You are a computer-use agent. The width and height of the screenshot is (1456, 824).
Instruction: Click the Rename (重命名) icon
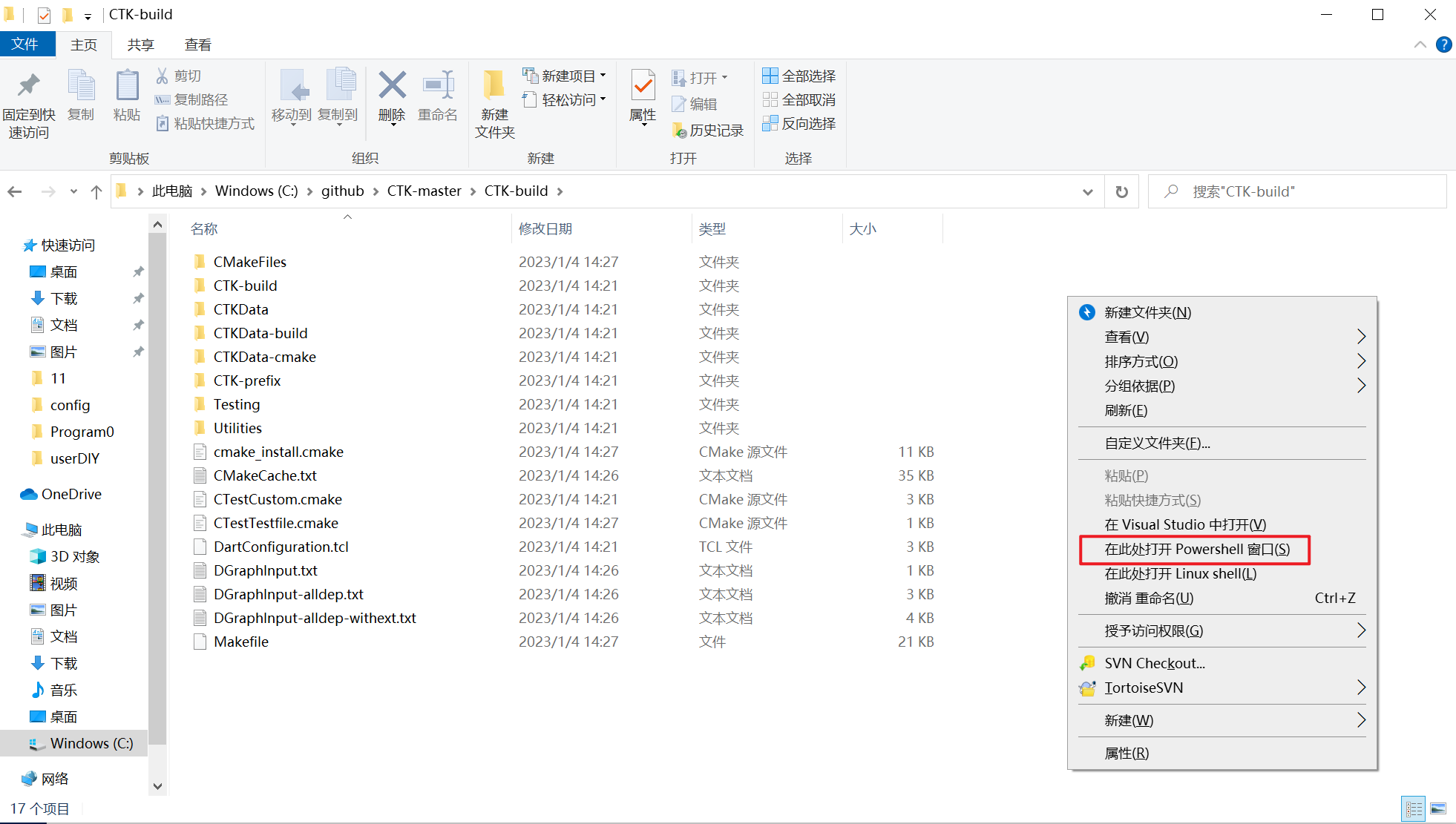point(438,85)
